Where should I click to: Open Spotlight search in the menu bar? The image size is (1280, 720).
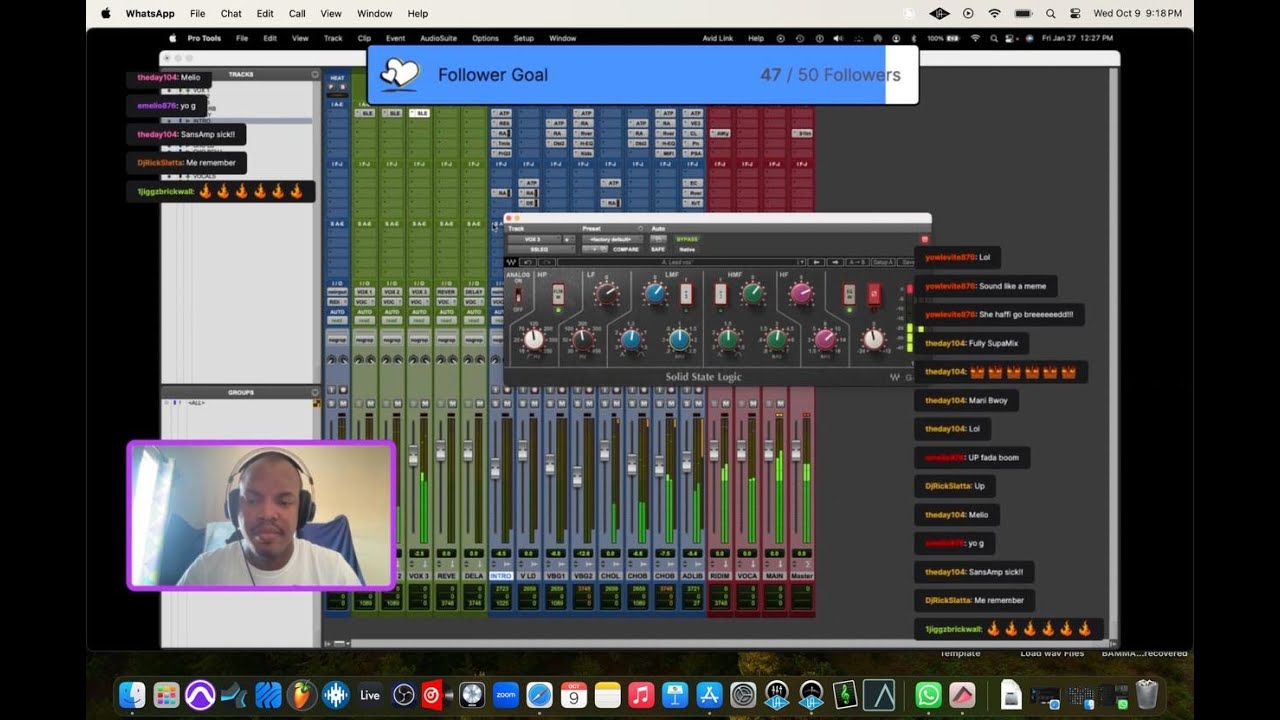(1050, 13)
